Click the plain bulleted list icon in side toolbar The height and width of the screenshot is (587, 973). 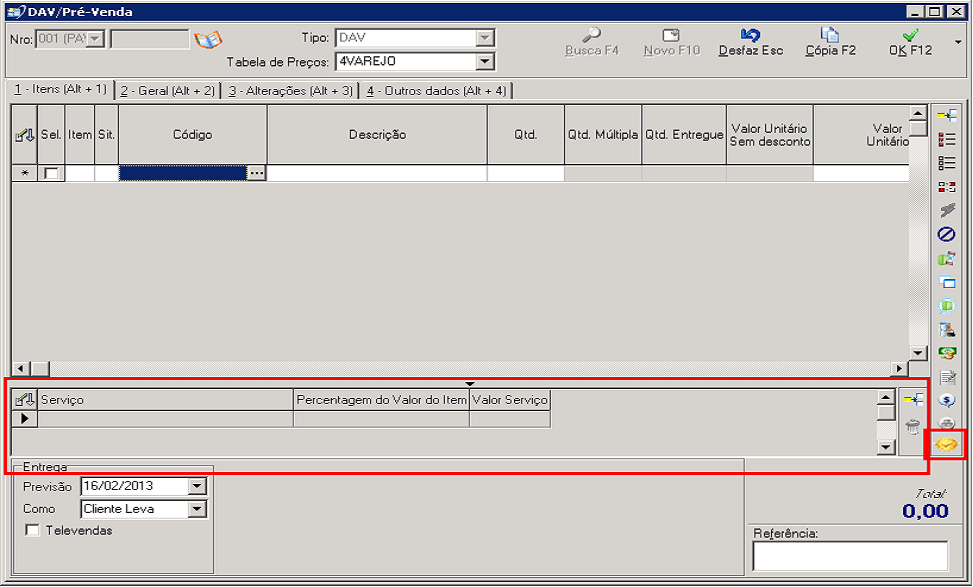point(946,163)
